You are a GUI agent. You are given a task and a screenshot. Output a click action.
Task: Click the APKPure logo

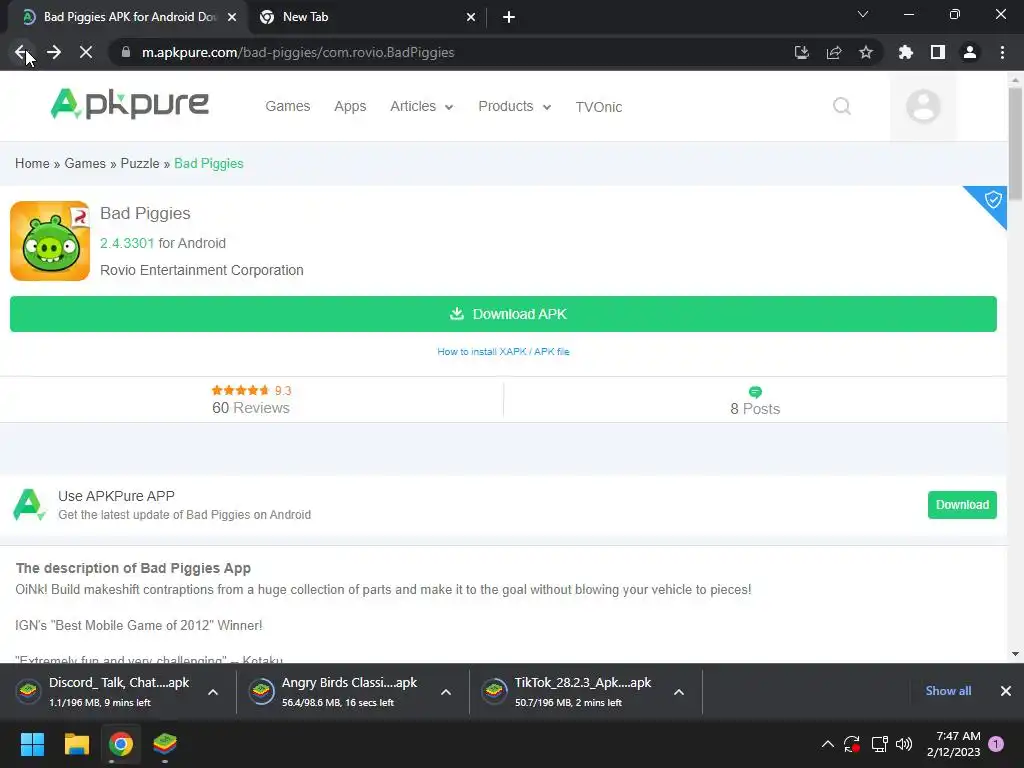(x=130, y=104)
